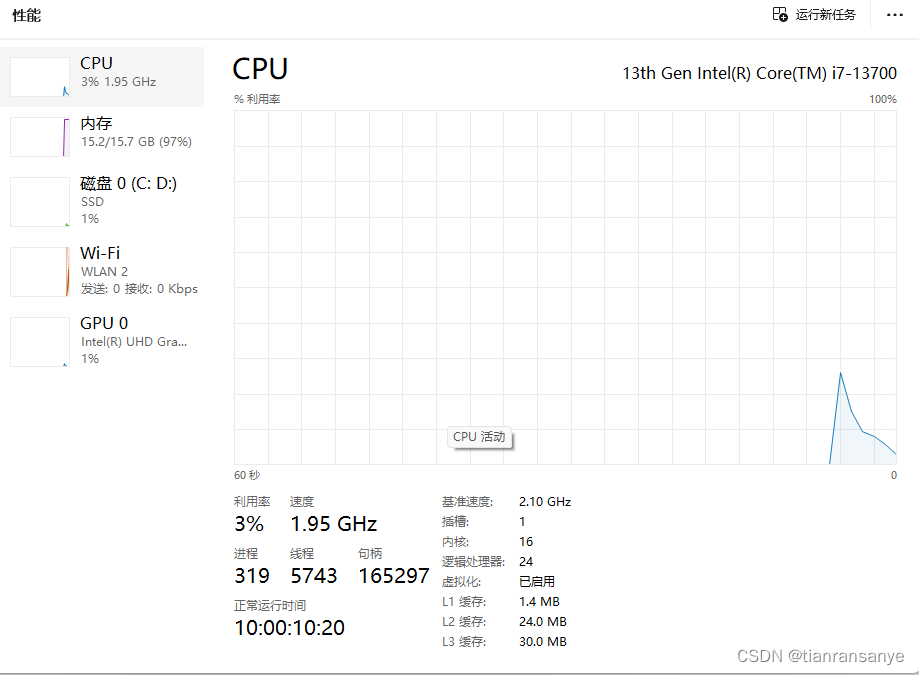Click the WLAN 2 network label
Image resolution: width=919 pixels, height=675 pixels.
pos(103,271)
